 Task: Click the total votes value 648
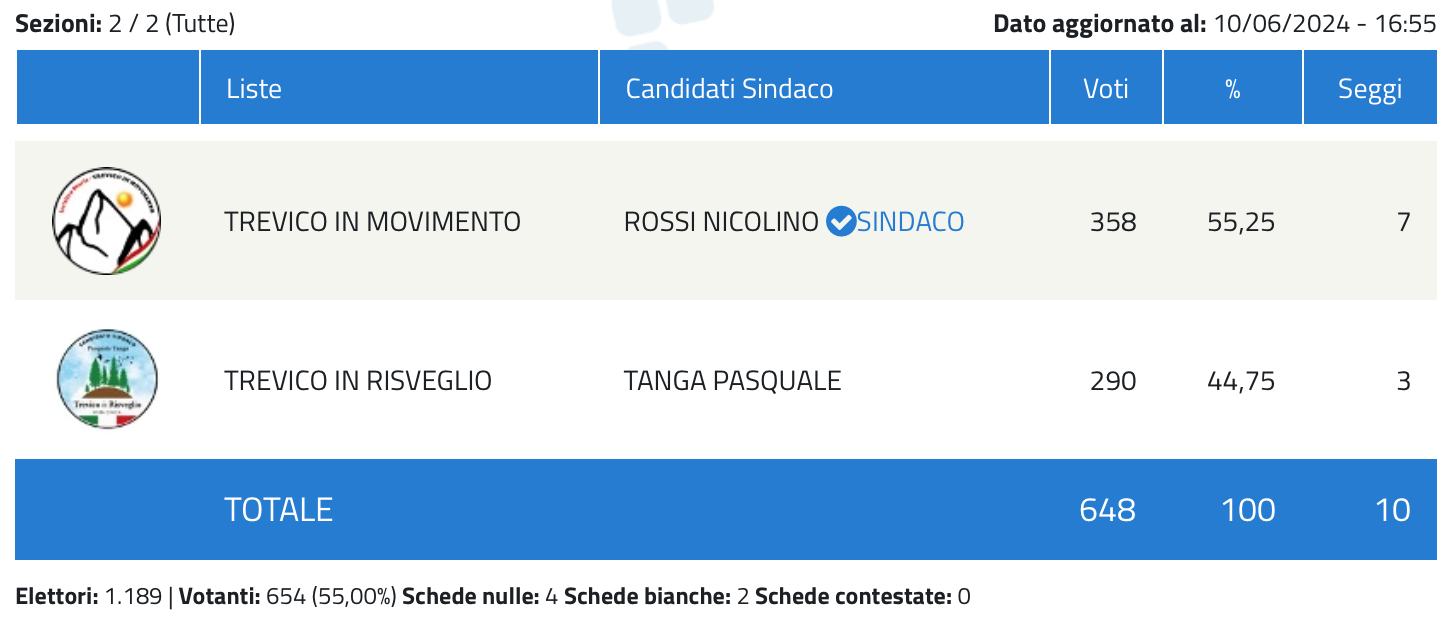point(1108,510)
